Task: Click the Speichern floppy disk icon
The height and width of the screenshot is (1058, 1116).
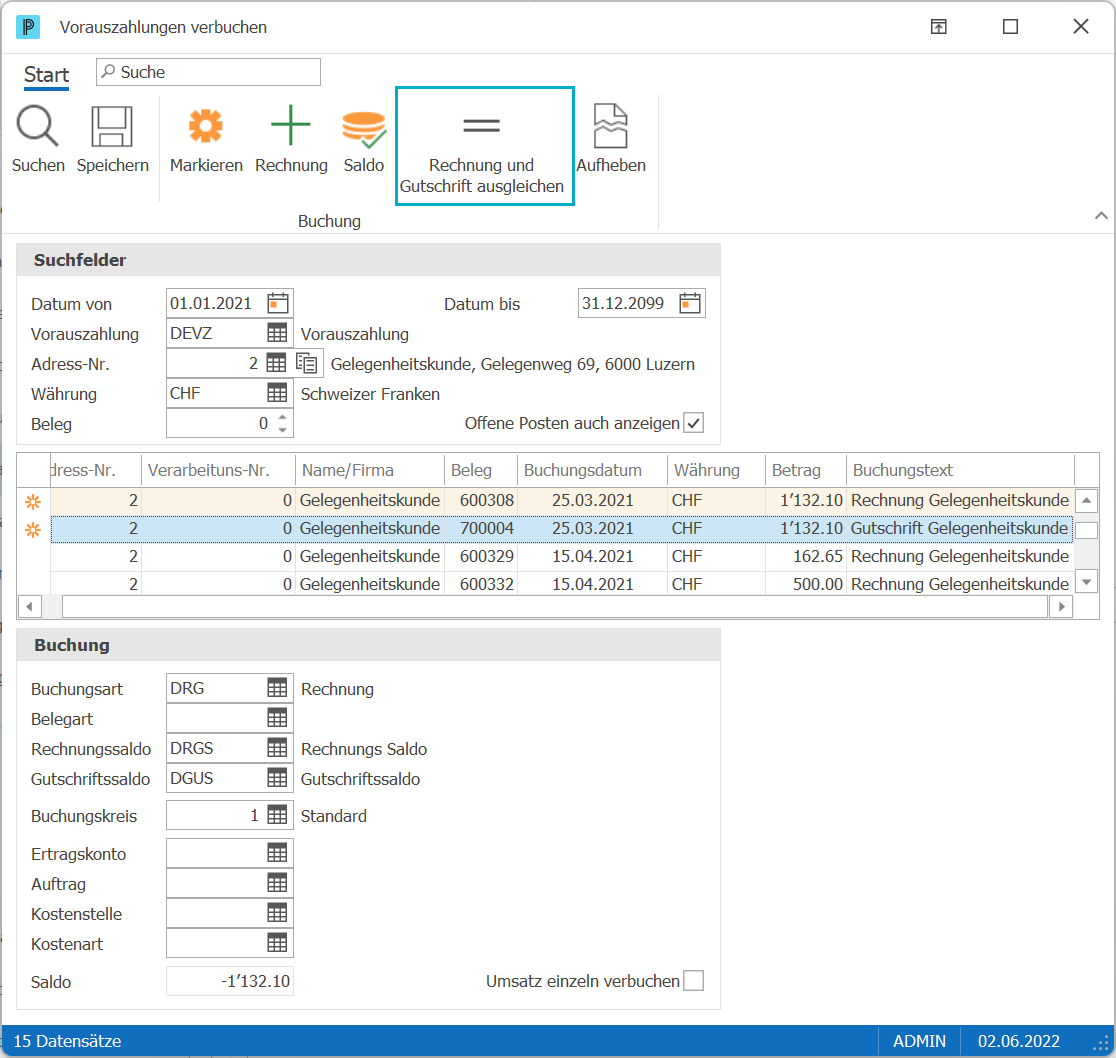Action: pos(112,126)
